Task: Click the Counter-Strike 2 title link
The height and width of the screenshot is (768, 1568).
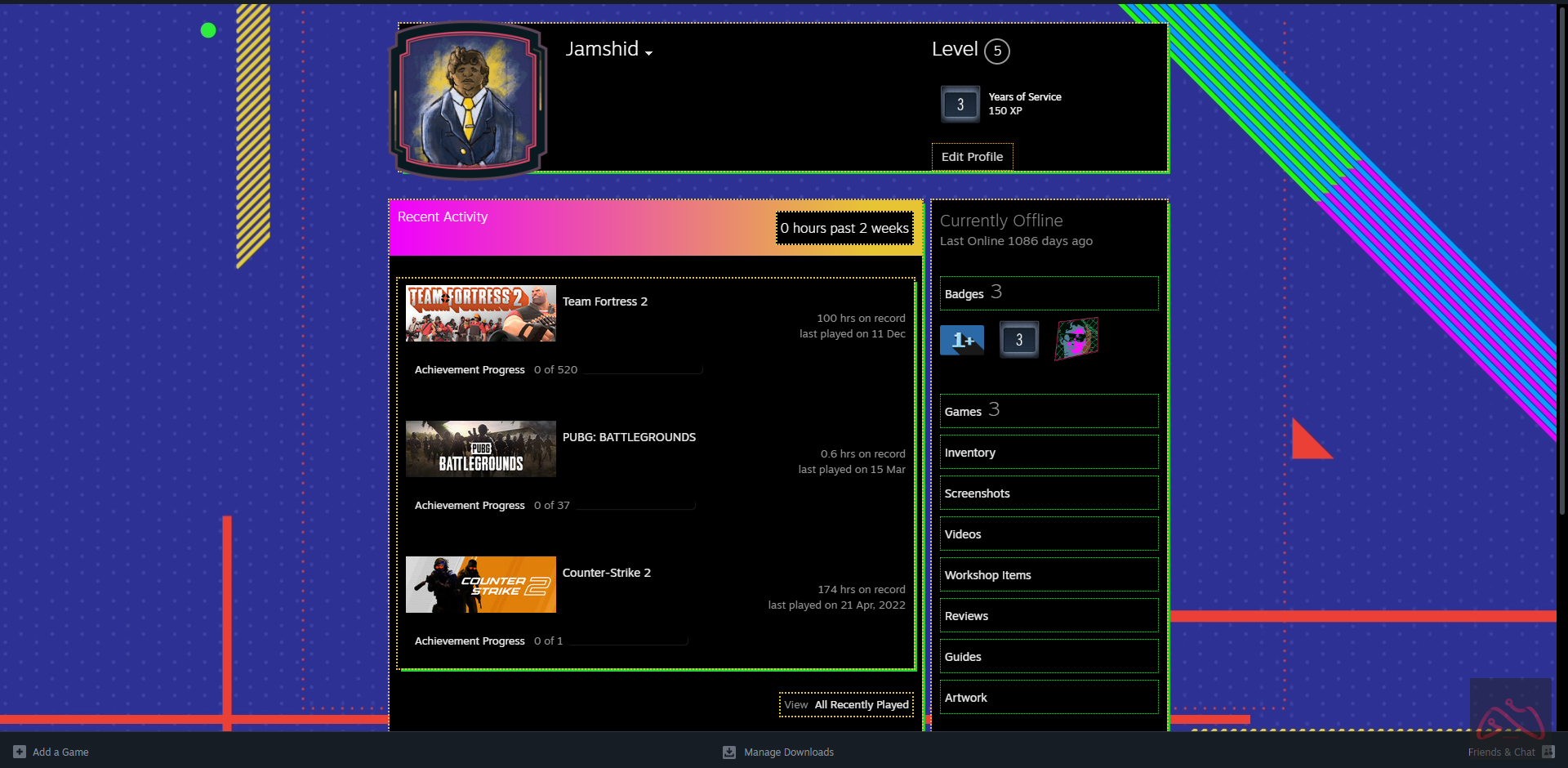Action: [606, 573]
